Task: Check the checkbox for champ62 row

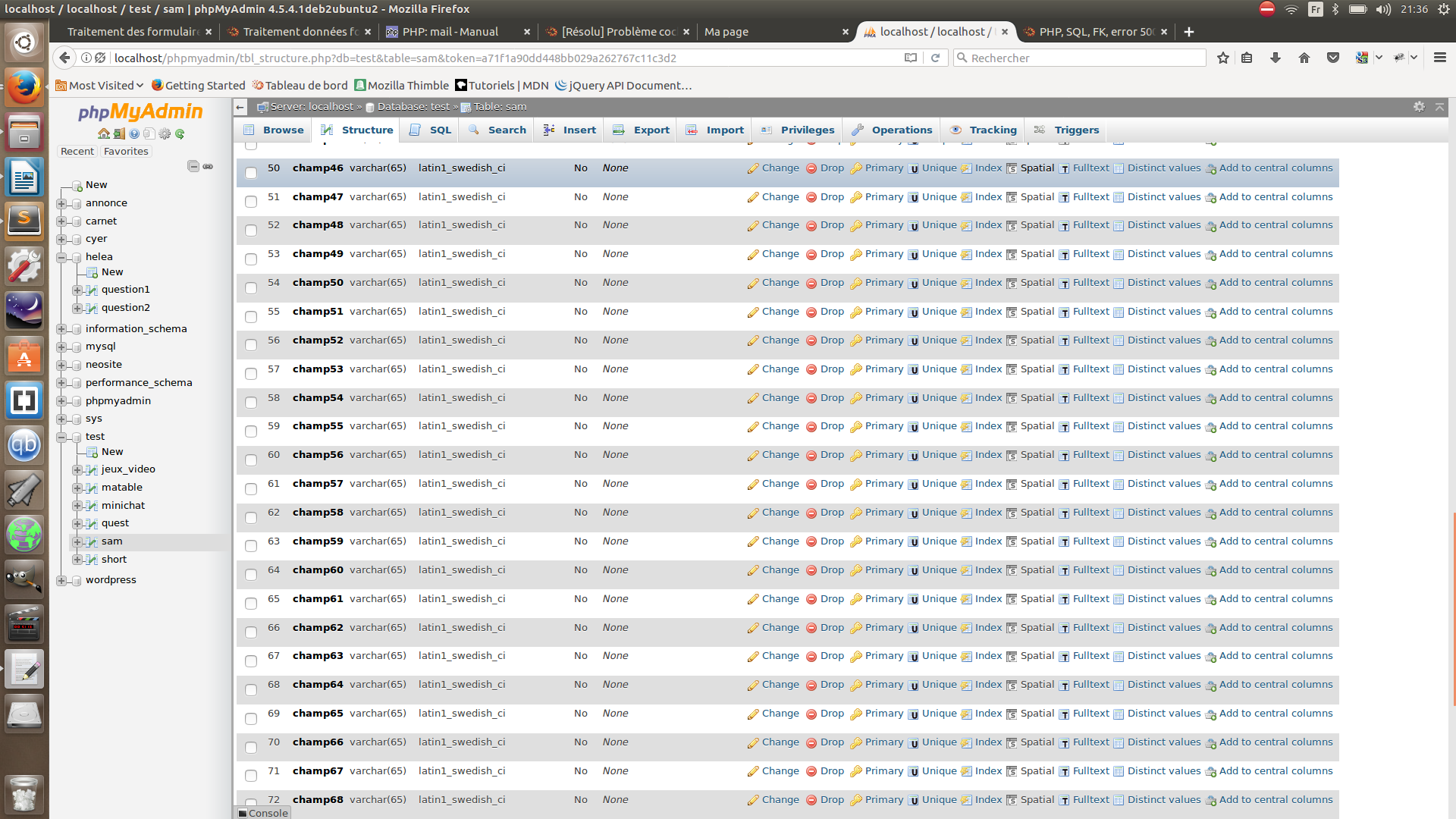Action: [251, 632]
